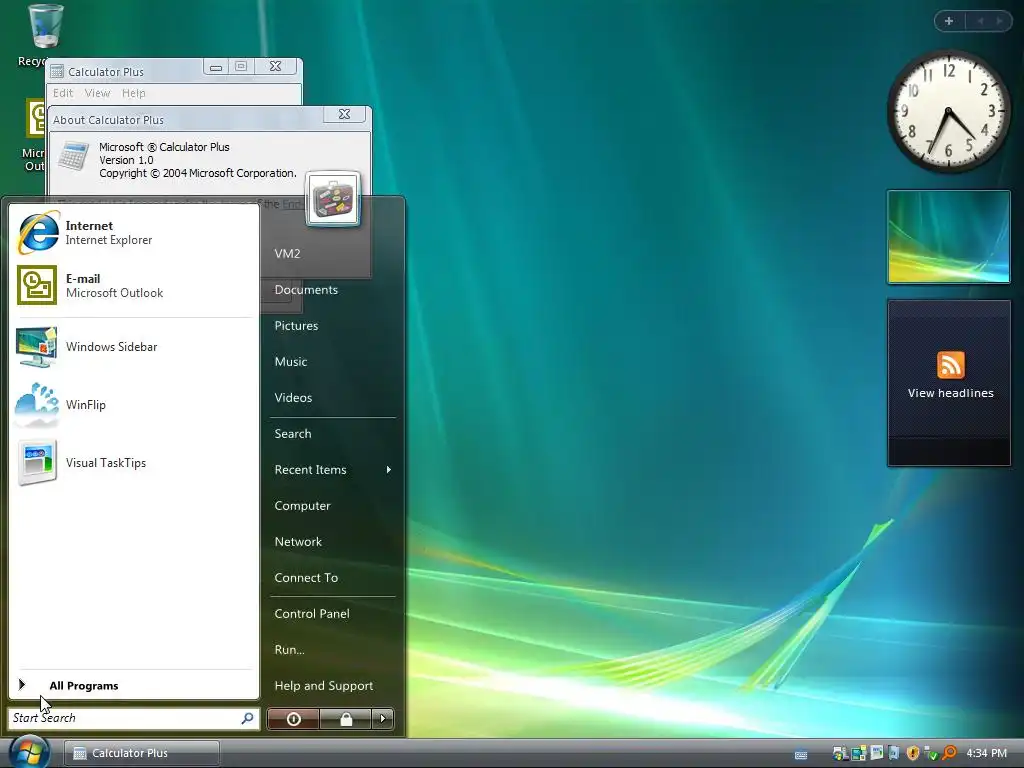1024x768 pixels.
Task: Lock the computer using padlock button
Action: coord(345,719)
